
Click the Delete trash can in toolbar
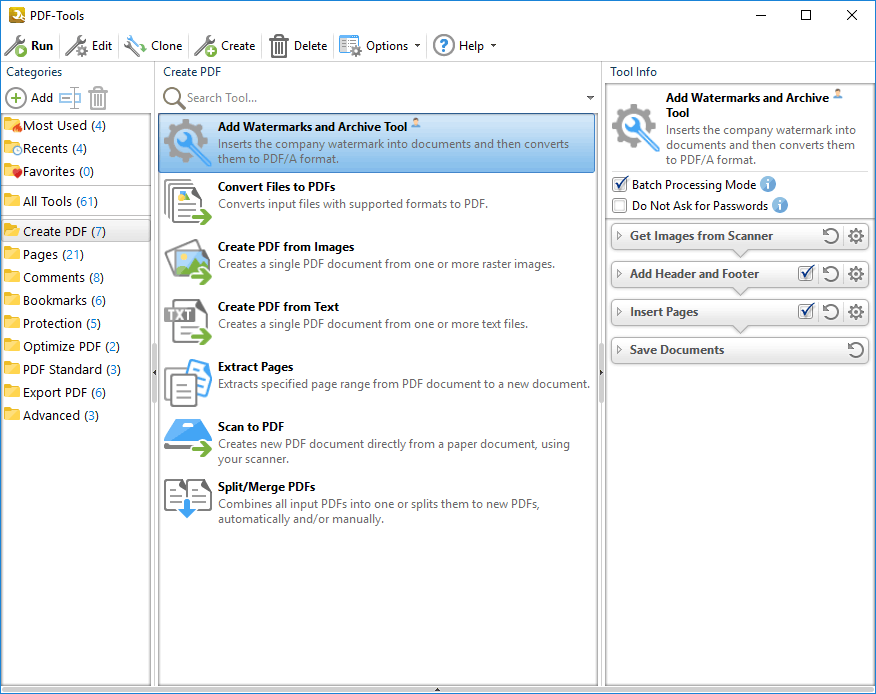[279, 46]
